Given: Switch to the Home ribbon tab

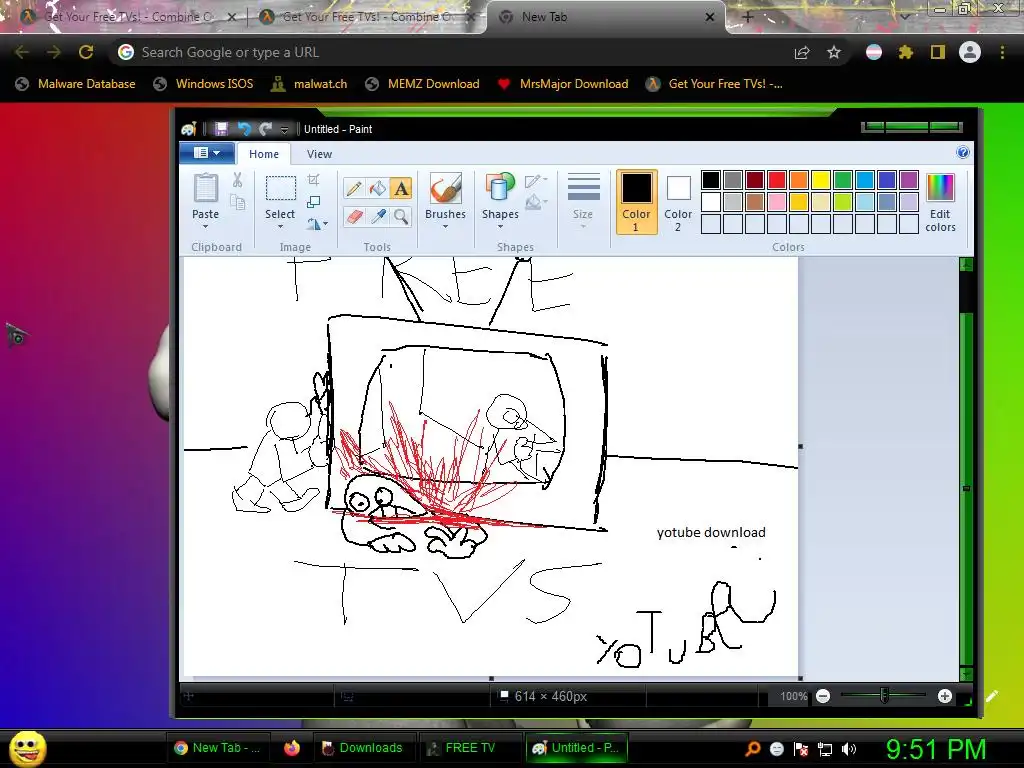Looking at the screenshot, I should point(264,154).
